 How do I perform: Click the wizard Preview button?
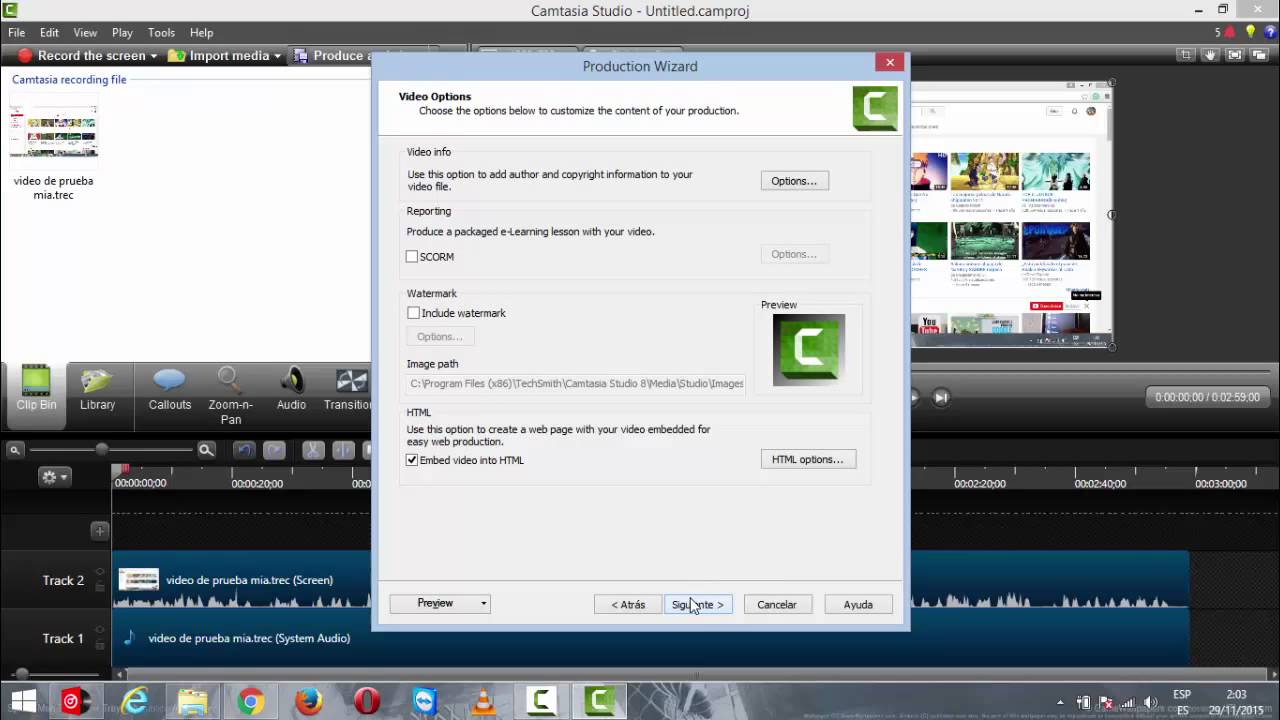pos(435,604)
